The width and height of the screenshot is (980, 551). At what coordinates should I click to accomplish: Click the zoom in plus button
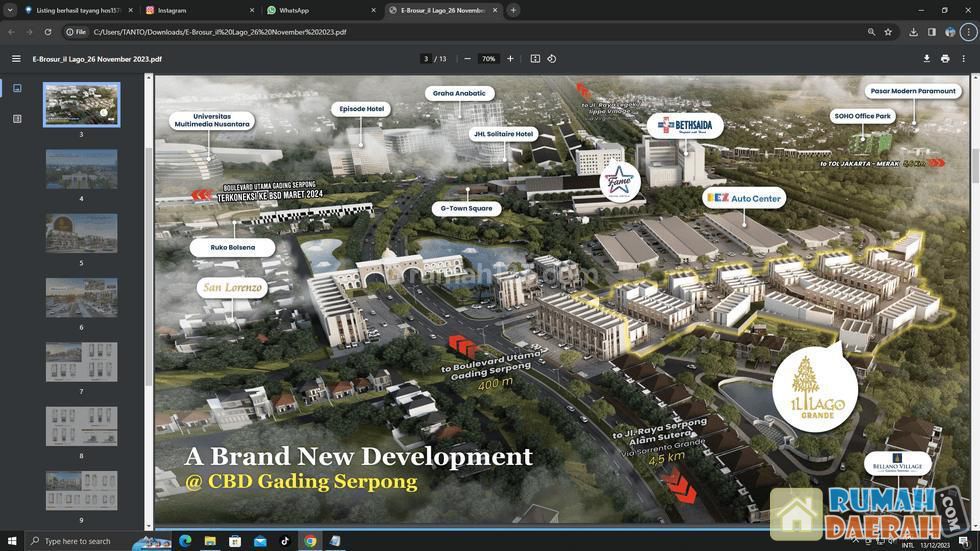tap(510, 59)
